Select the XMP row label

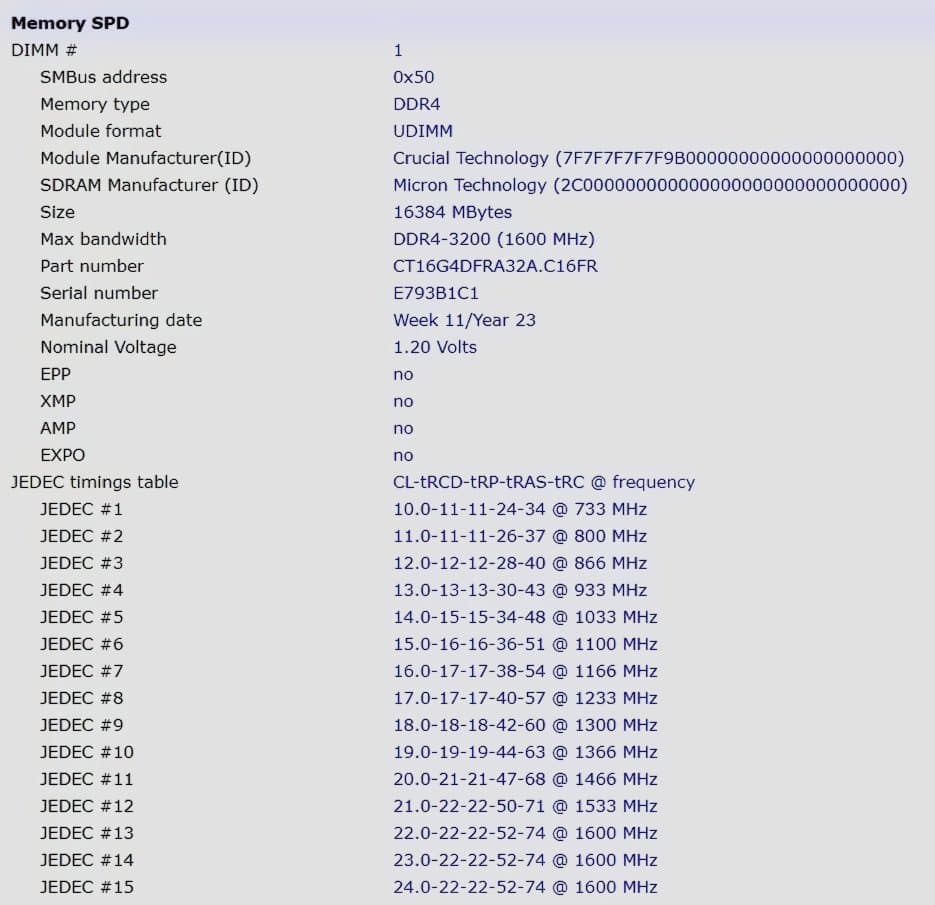click(x=58, y=401)
